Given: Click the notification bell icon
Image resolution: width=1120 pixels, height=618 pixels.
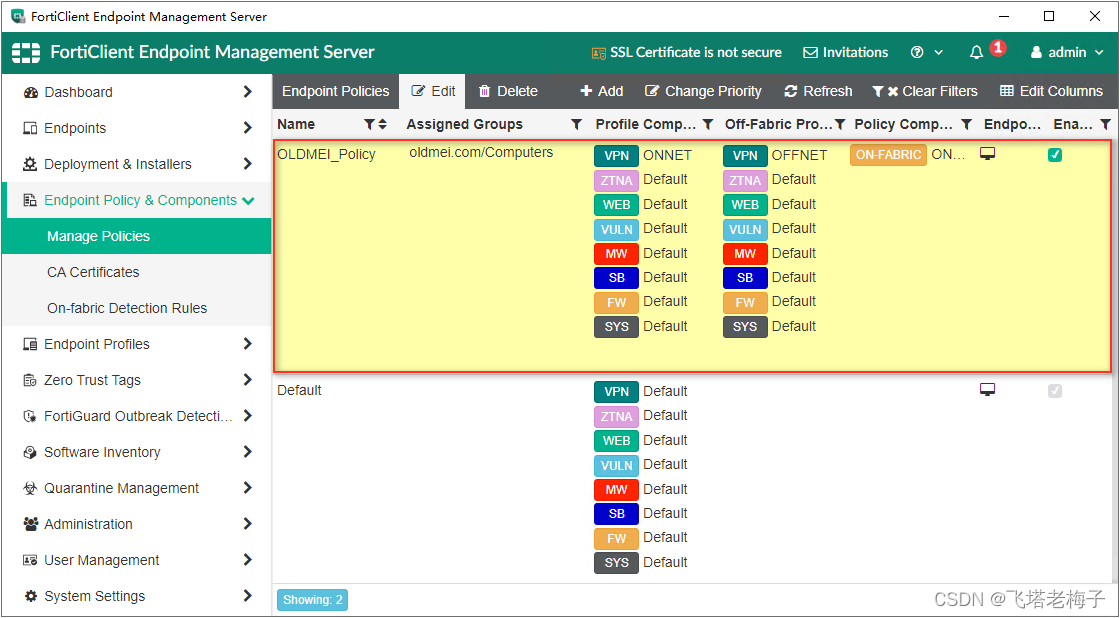Looking at the screenshot, I should click(x=976, y=52).
